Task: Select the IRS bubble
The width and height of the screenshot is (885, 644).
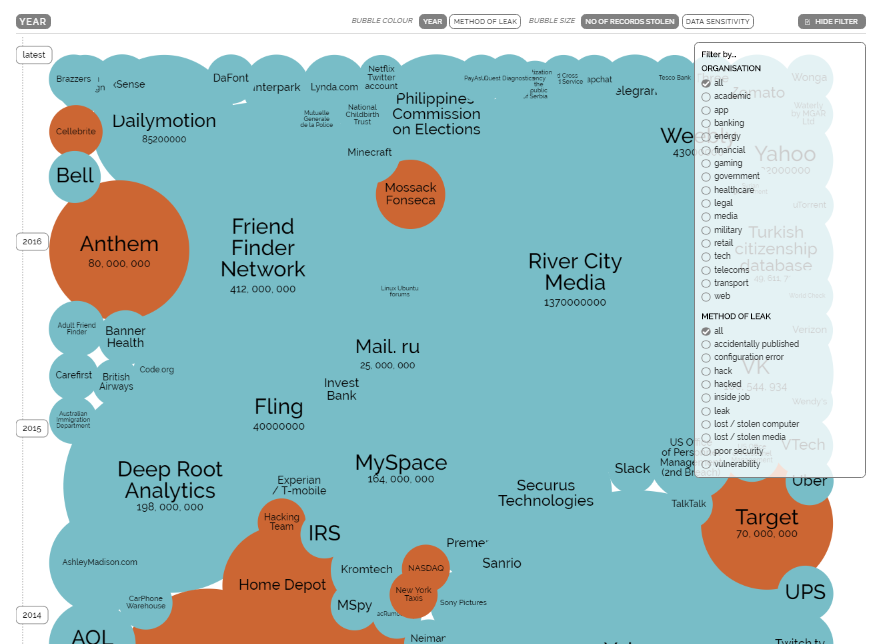Action: [325, 533]
